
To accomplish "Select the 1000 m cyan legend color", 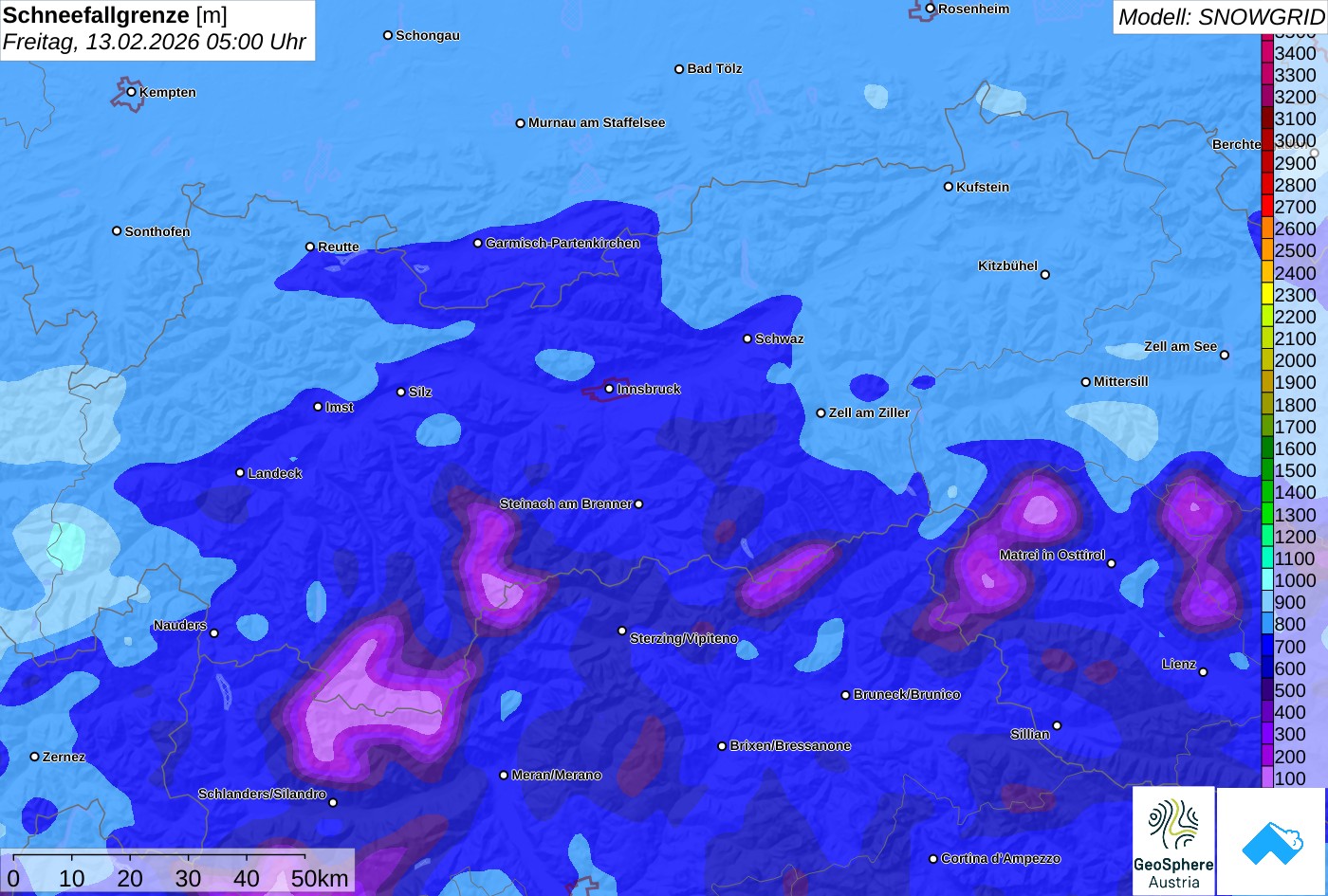I will [1267, 579].
